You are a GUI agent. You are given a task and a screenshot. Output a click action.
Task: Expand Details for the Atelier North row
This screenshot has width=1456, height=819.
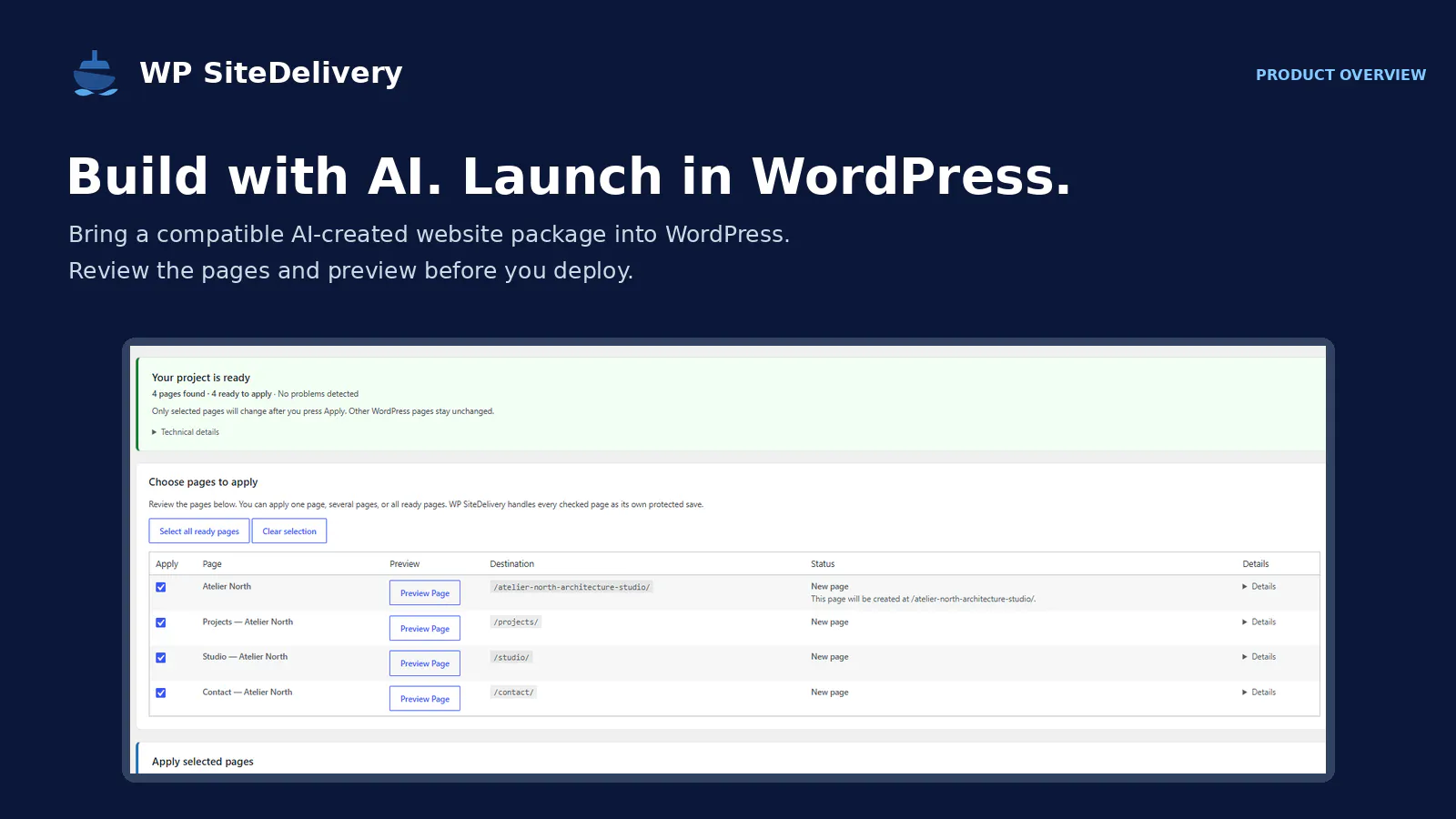point(1259,587)
